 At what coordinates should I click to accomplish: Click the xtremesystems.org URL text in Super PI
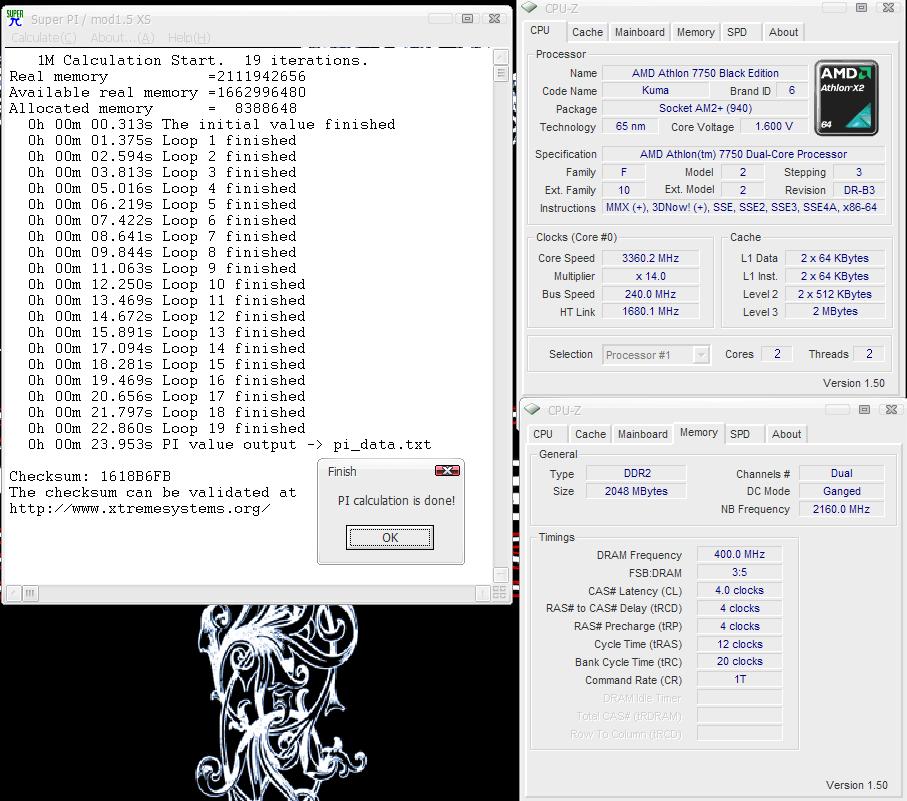click(x=139, y=509)
